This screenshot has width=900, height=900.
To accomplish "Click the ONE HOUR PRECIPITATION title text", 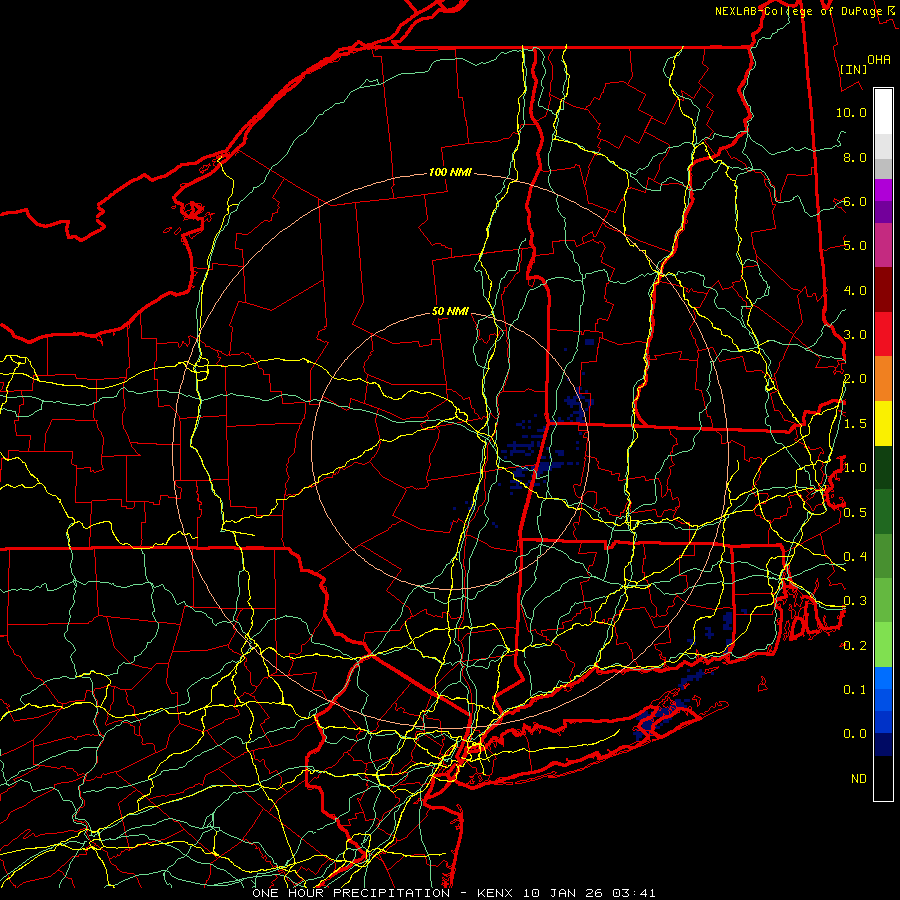I will tap(351, 893).
